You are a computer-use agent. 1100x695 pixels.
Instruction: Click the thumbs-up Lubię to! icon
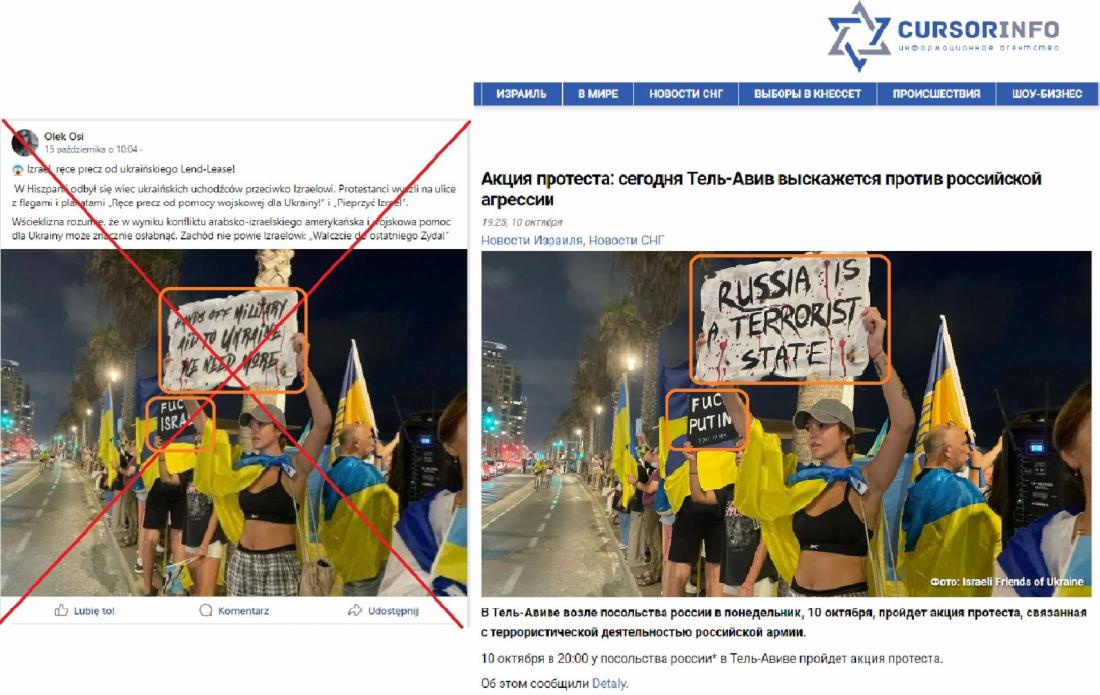point(62,610)
